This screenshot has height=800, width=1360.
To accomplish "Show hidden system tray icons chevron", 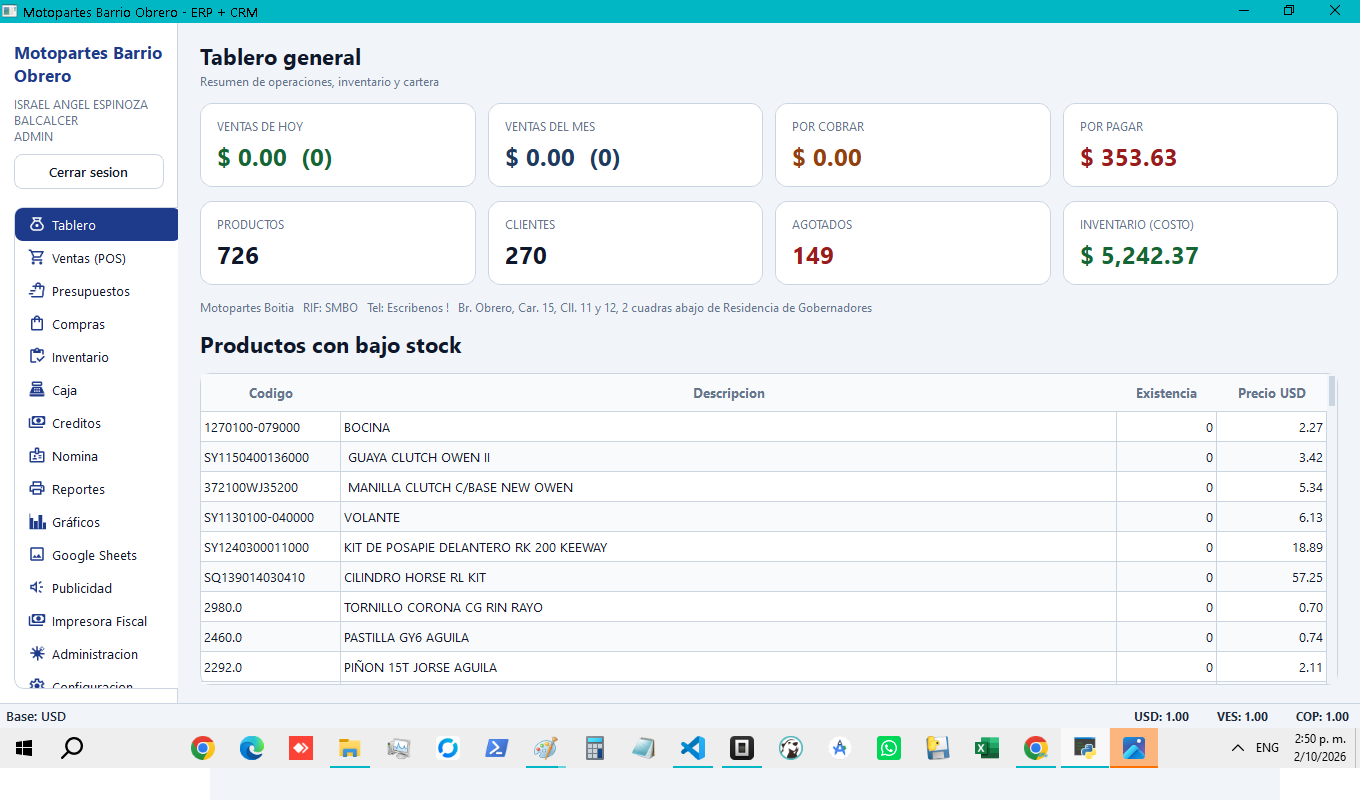I will [1237, 748].
